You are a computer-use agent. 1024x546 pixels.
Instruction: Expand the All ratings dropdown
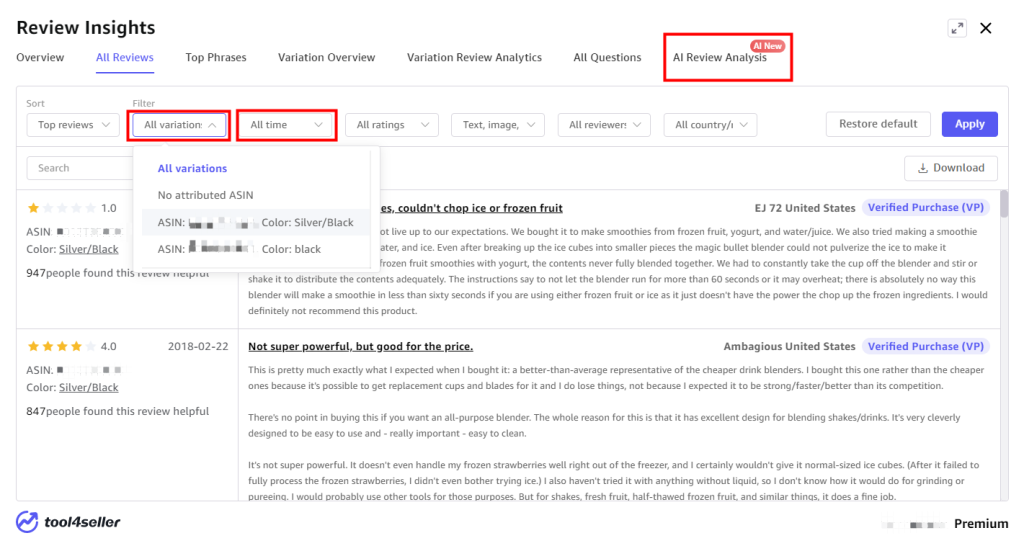(392, 125)
